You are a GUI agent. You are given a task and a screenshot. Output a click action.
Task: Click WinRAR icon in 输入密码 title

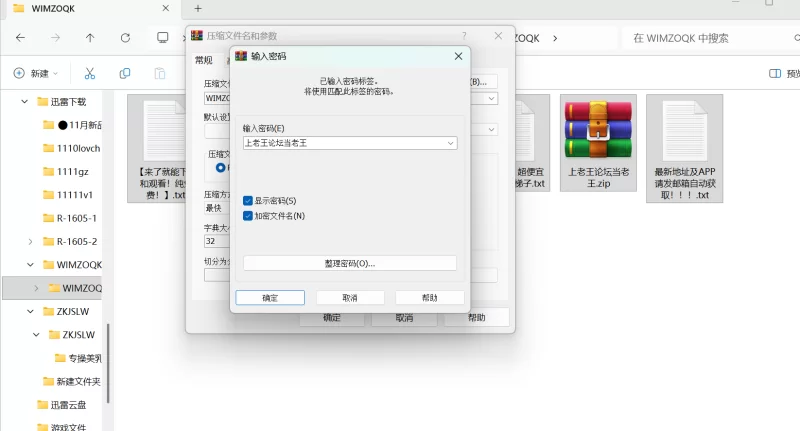[x=241, y=56]
